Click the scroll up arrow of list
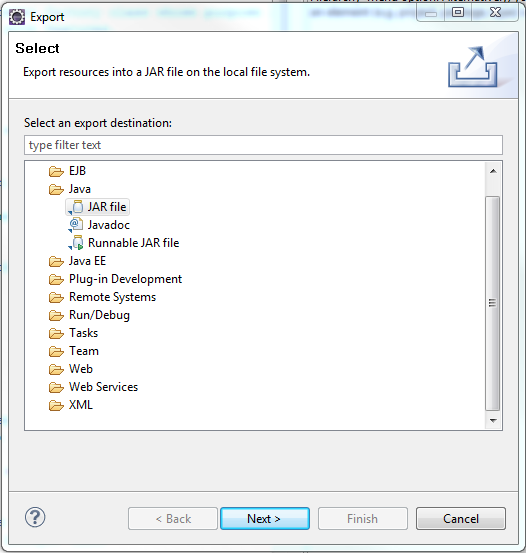 coord(493,171)
